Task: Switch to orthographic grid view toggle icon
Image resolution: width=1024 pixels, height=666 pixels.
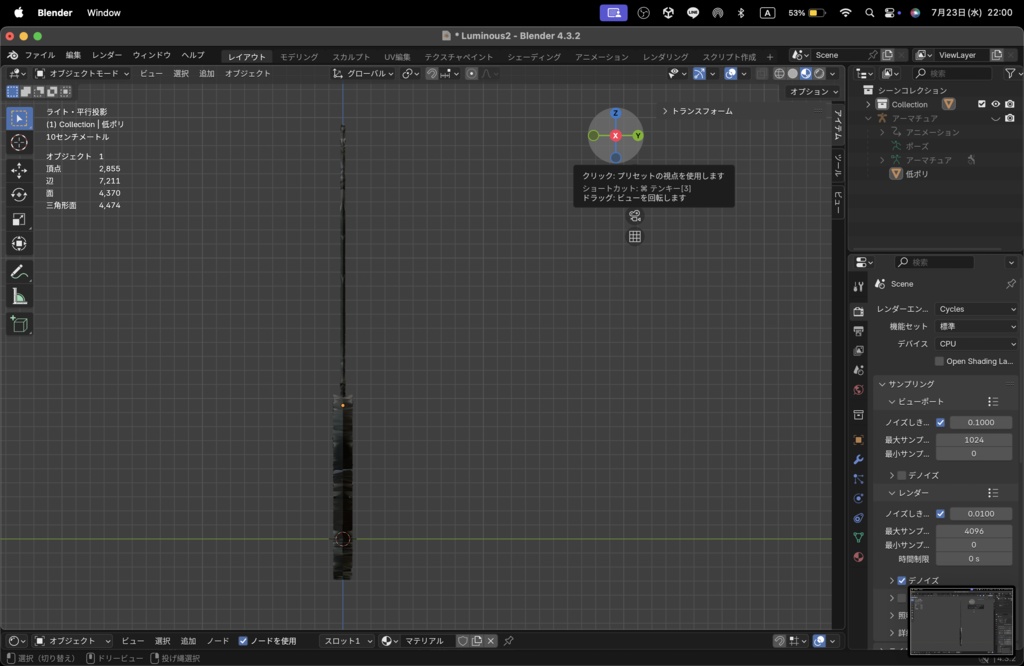Action: (x=634, y=237)
